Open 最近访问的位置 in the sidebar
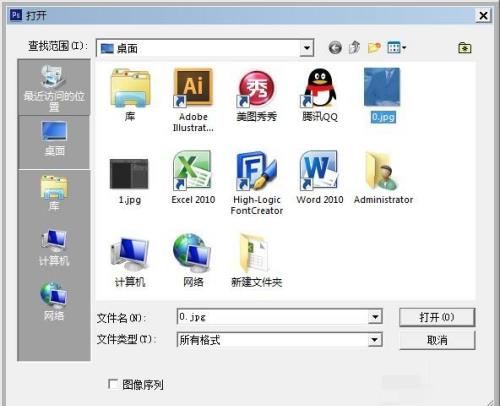The image size is (500, 406). [54, 88]
